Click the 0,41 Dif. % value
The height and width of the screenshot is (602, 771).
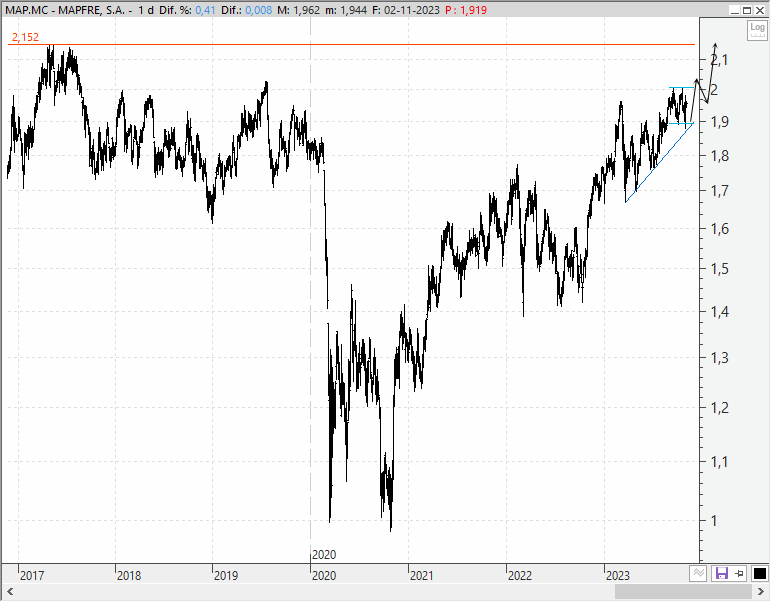205,10
